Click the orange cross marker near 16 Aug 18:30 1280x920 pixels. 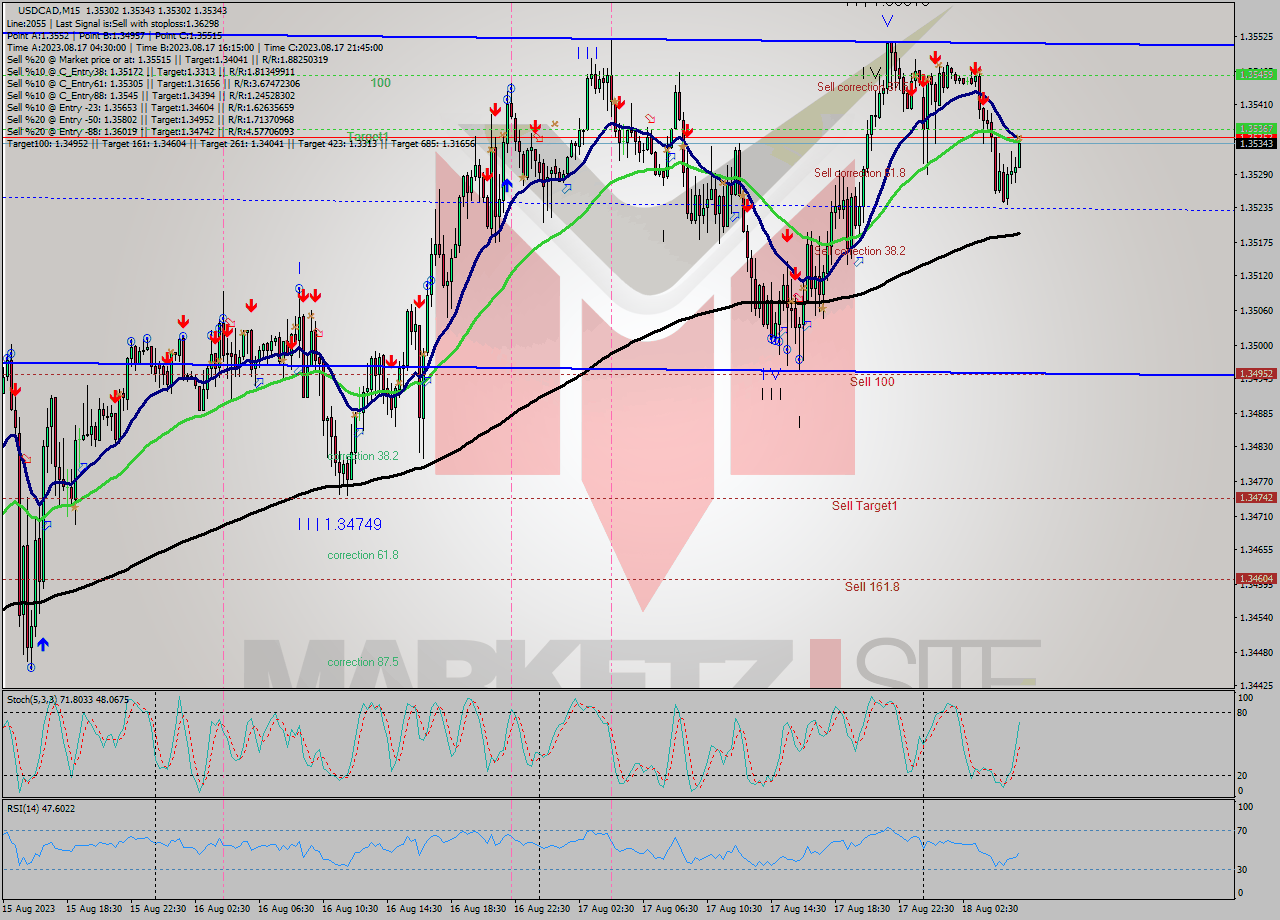pyautogui.click(x=502, y=134)
